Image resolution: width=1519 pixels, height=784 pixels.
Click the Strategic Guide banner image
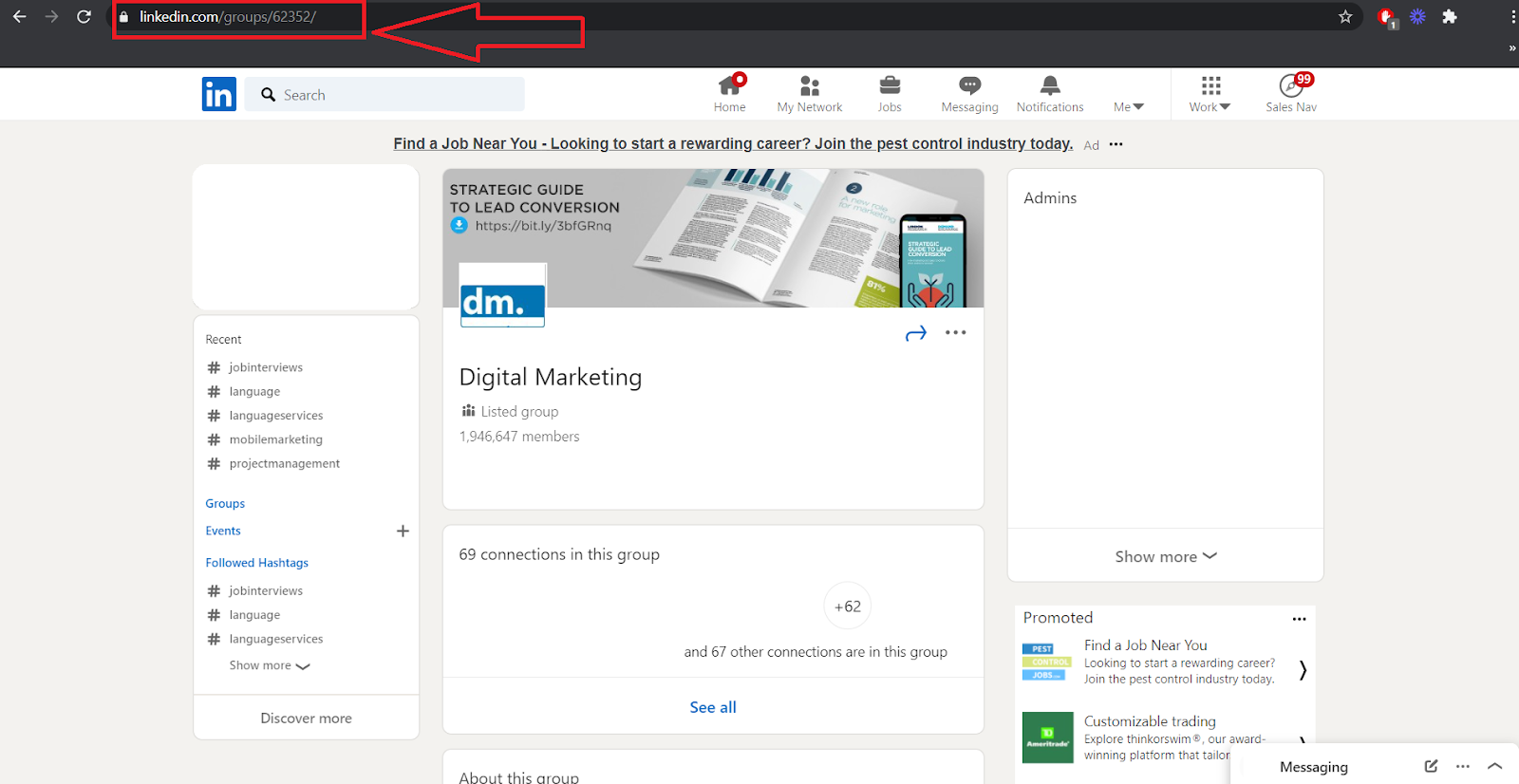(x=713, y=238)
